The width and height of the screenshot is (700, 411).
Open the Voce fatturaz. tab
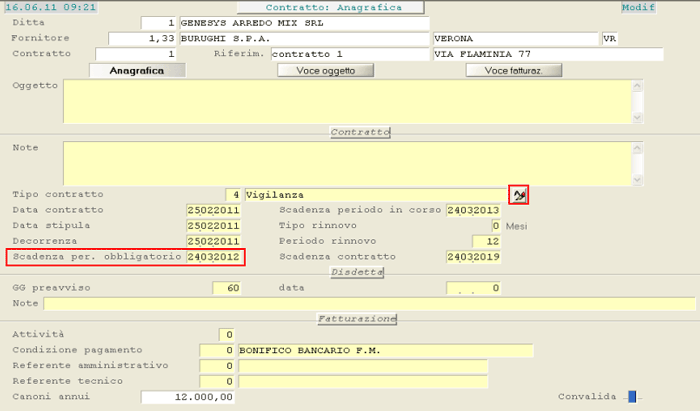[514, 71]
